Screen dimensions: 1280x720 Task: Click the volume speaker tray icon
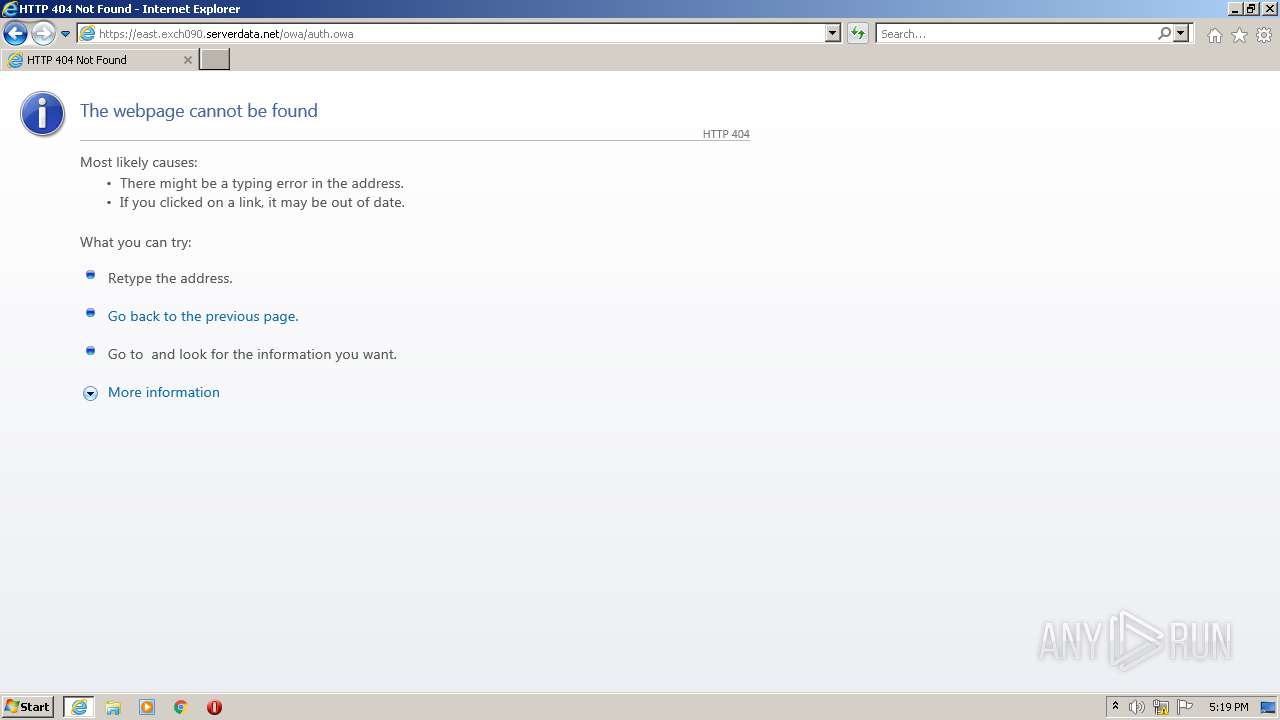pyautogui.click(x=1137, y=707)
